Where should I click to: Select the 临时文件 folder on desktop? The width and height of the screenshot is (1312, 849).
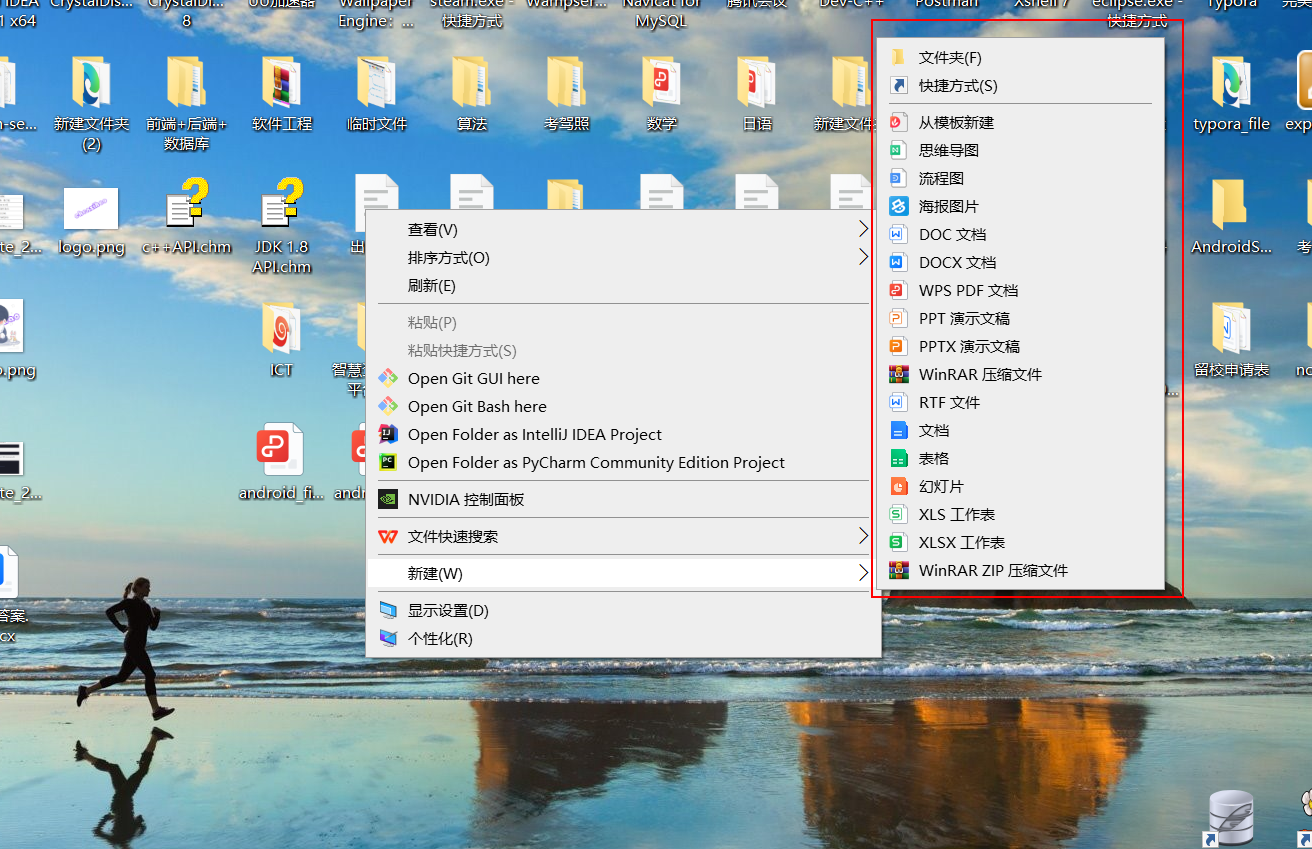pos(377,82)
